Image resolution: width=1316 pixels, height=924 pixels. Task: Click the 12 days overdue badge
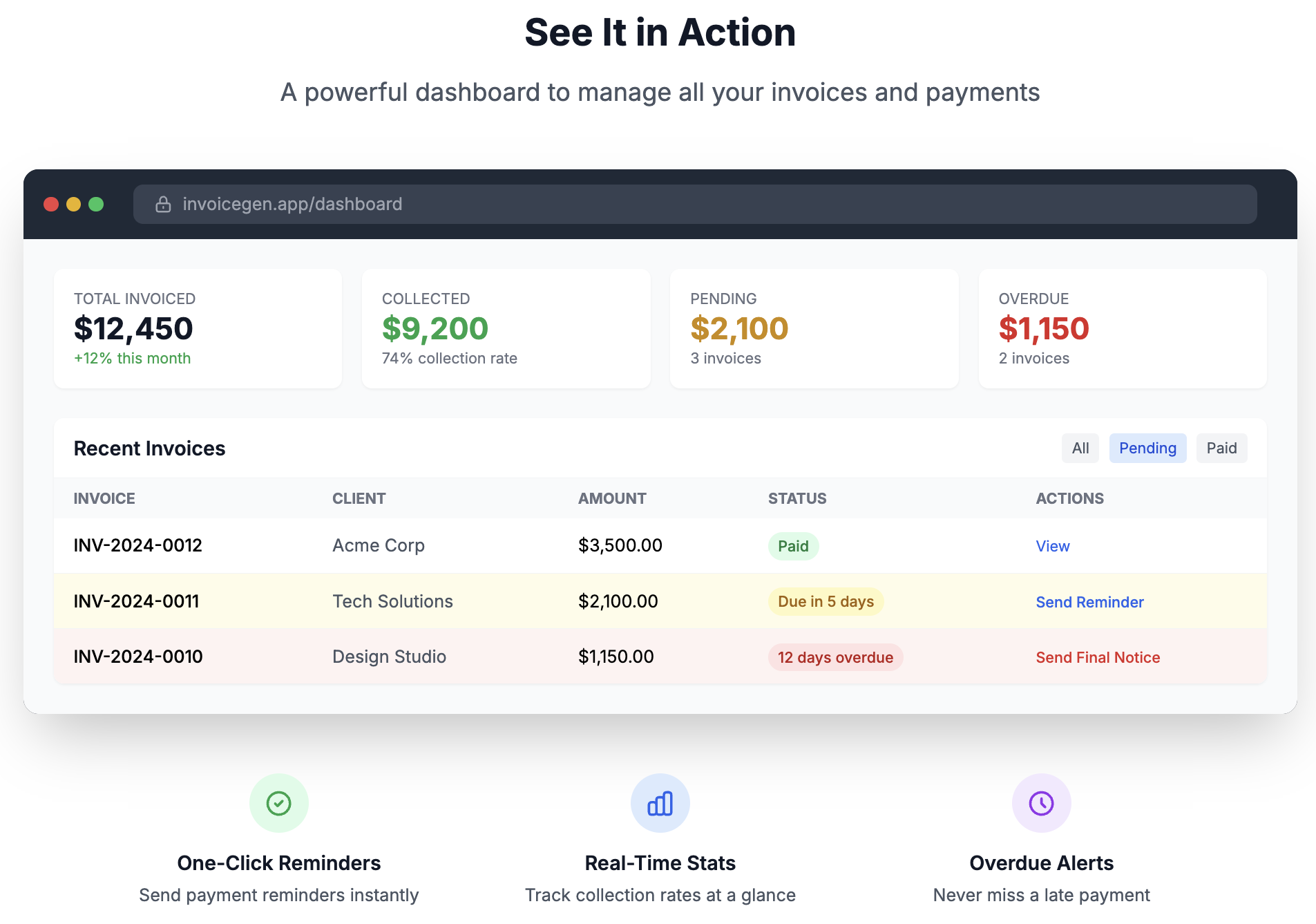(x=835, y=657)
